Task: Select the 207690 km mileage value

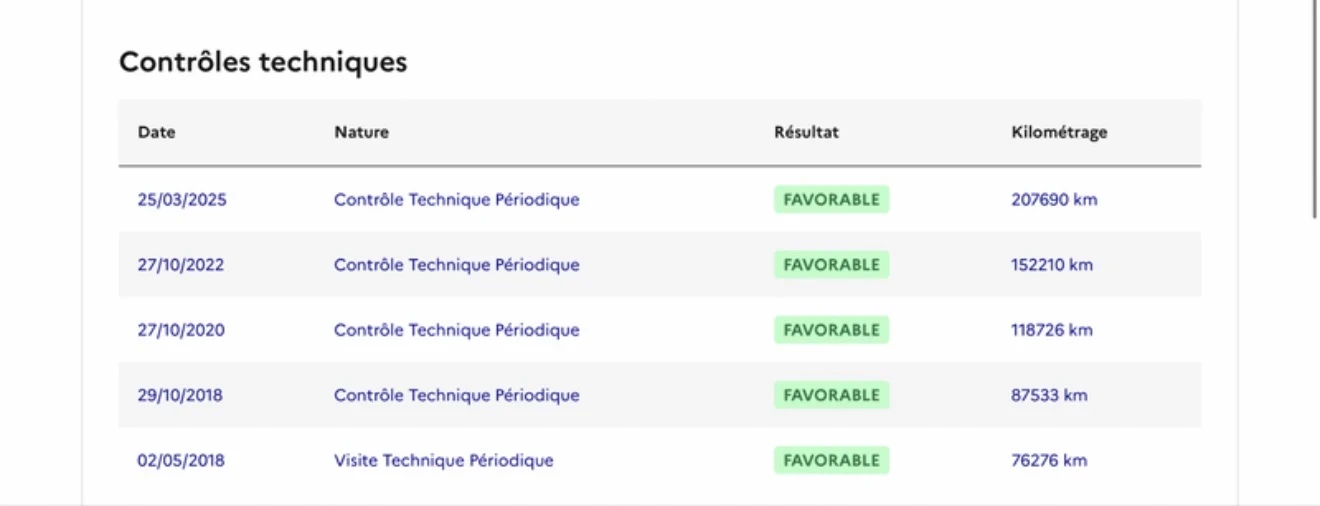Action: [1054, 200]
